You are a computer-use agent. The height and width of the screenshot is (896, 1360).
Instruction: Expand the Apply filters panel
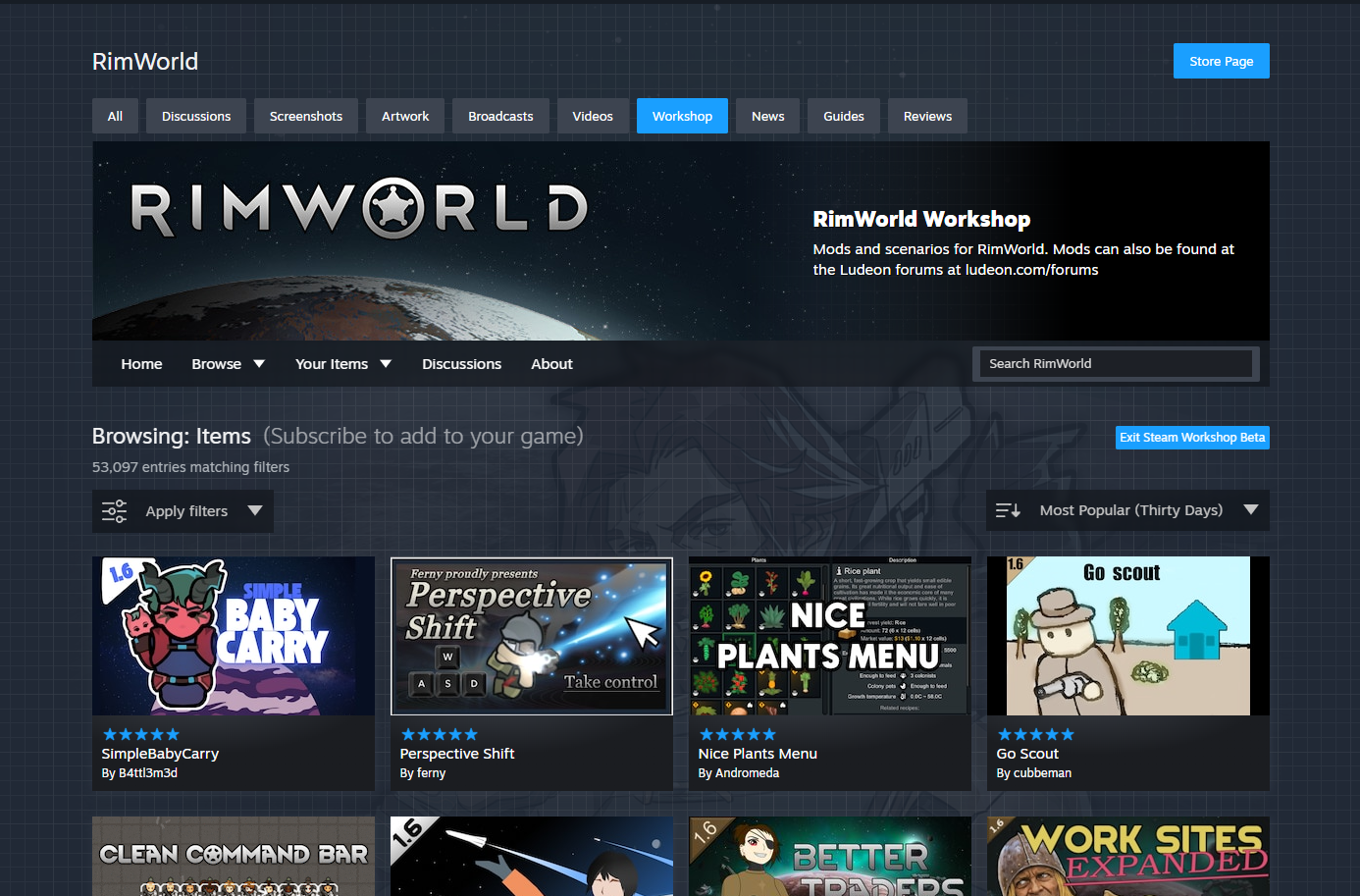tap(186, 510)
